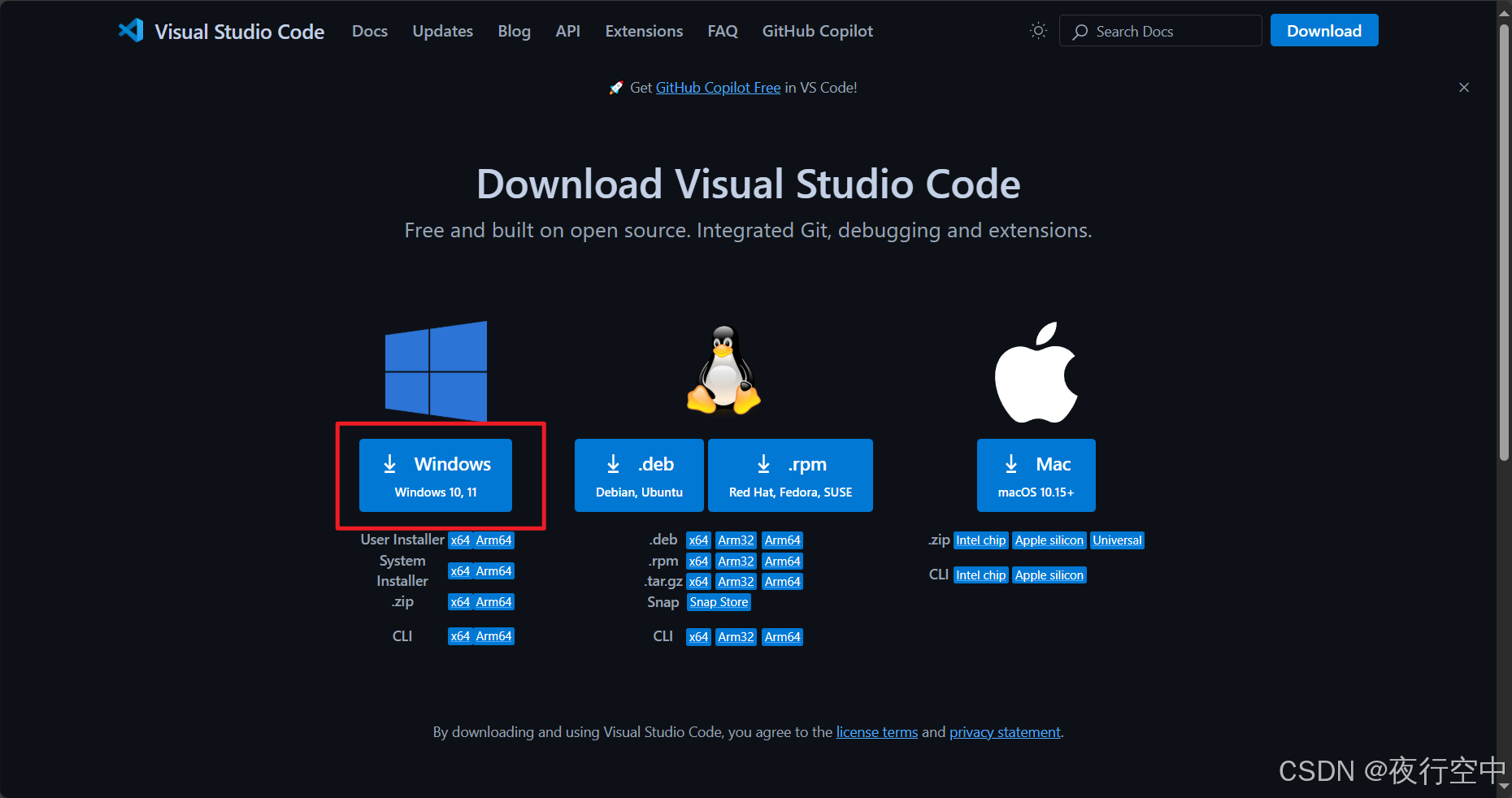Download the .rpm Red Hat package
Screen dimensions: 1512x798
pos(790,475)
